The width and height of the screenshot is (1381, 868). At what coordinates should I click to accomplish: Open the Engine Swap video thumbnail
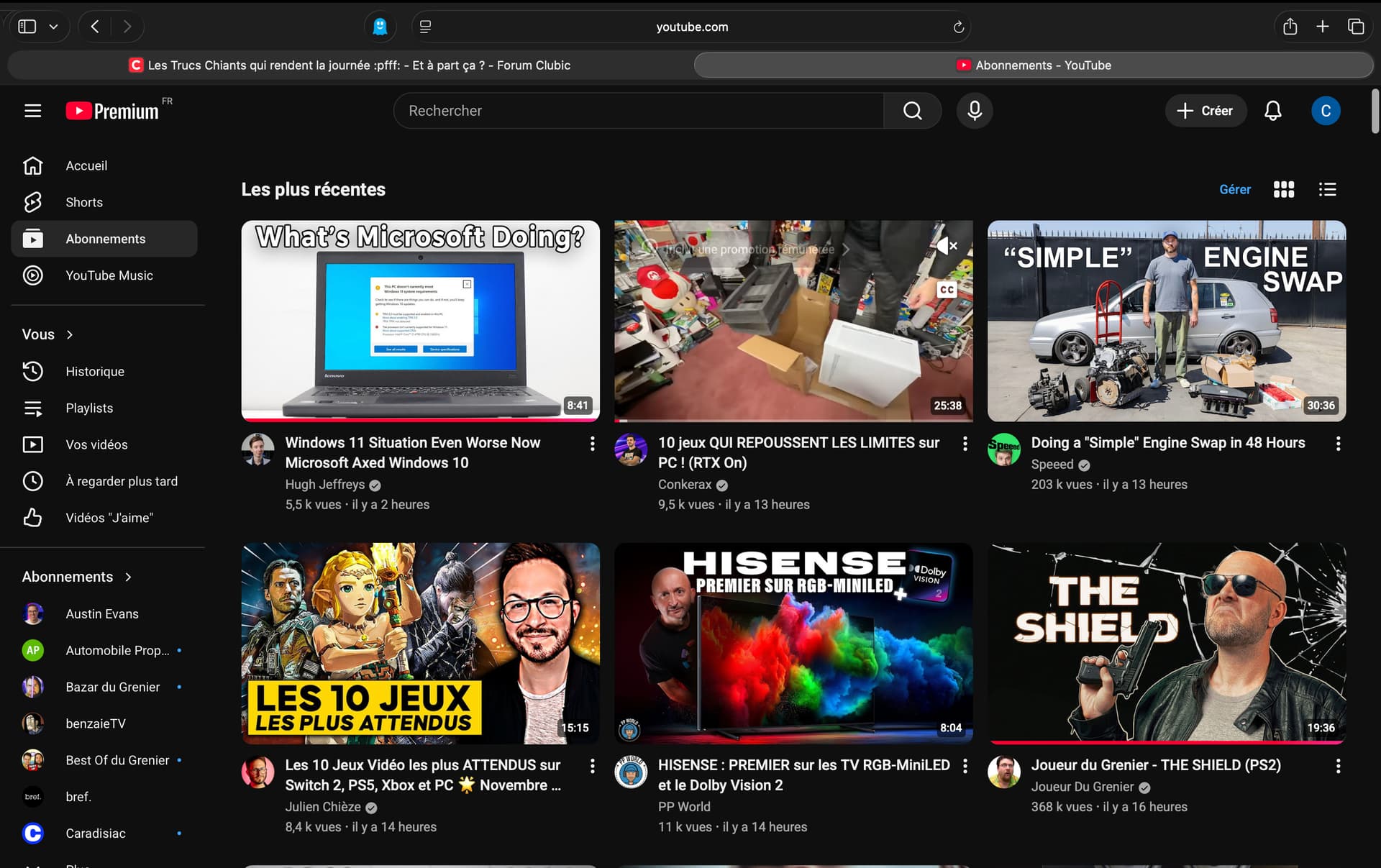pos(1166,321)
